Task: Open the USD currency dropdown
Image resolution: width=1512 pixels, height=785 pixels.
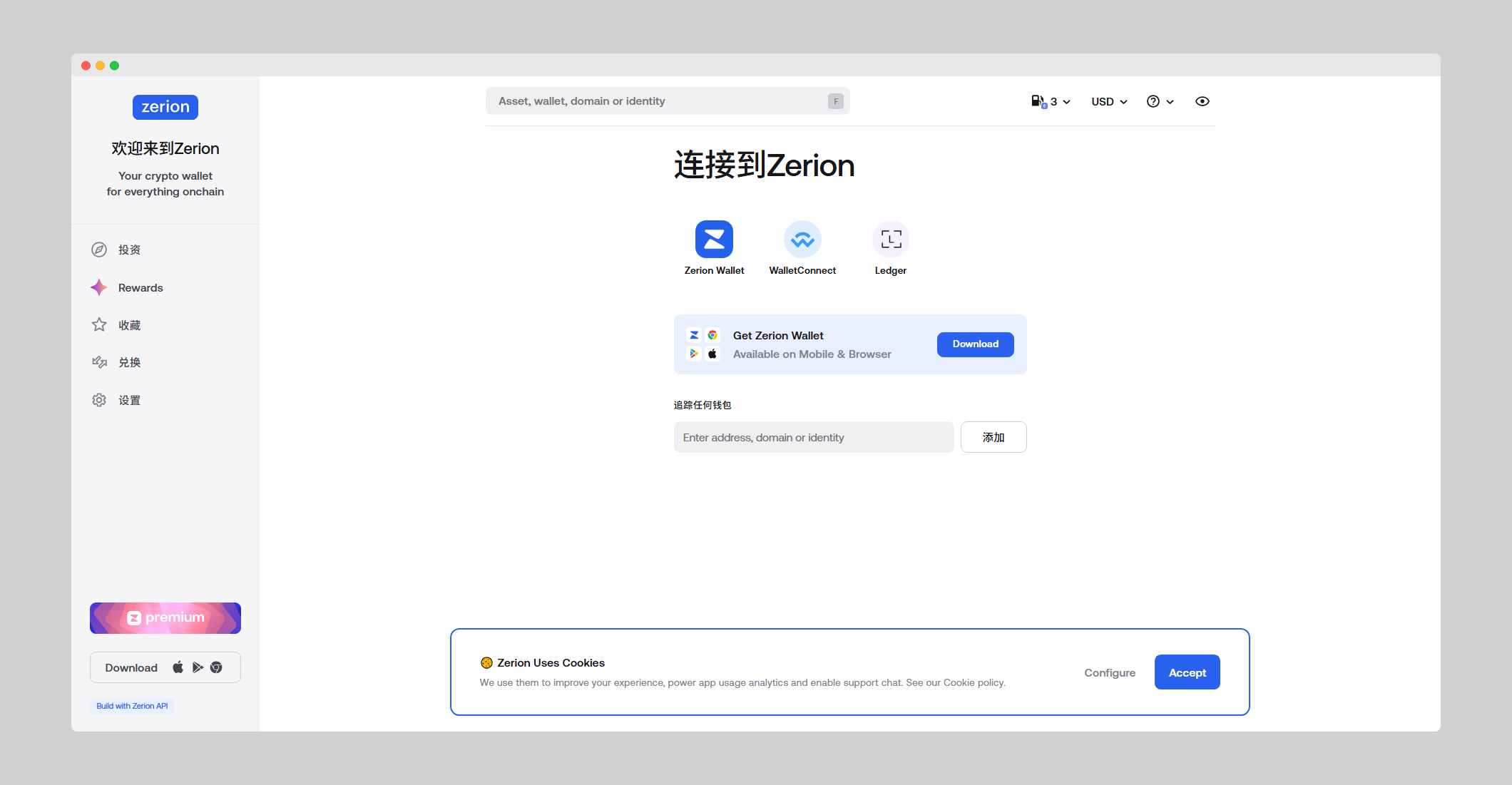Action: coord(1109,101)
